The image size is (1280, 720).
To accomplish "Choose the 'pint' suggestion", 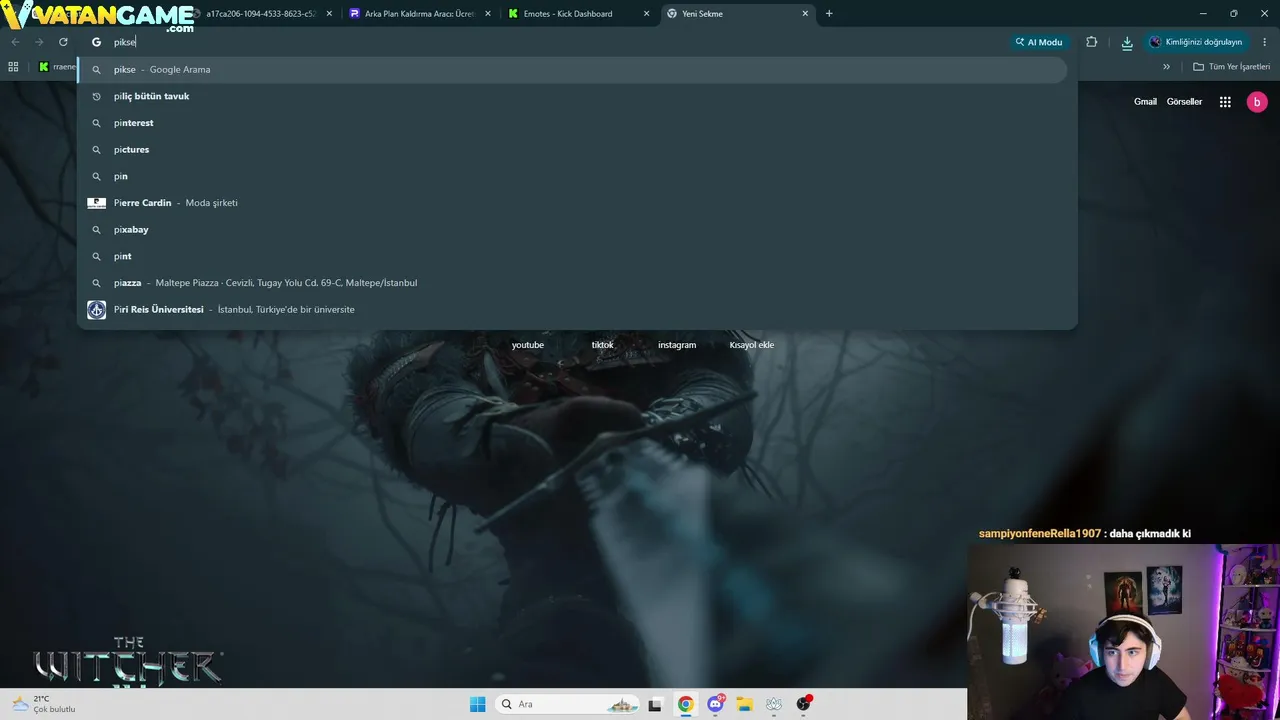I will 572,256.
